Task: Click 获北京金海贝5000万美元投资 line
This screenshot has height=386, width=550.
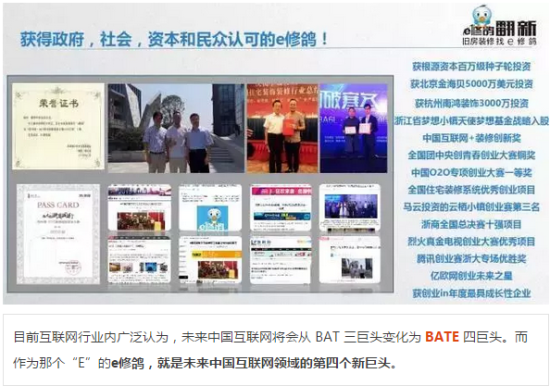Action: tap(471, 84)
